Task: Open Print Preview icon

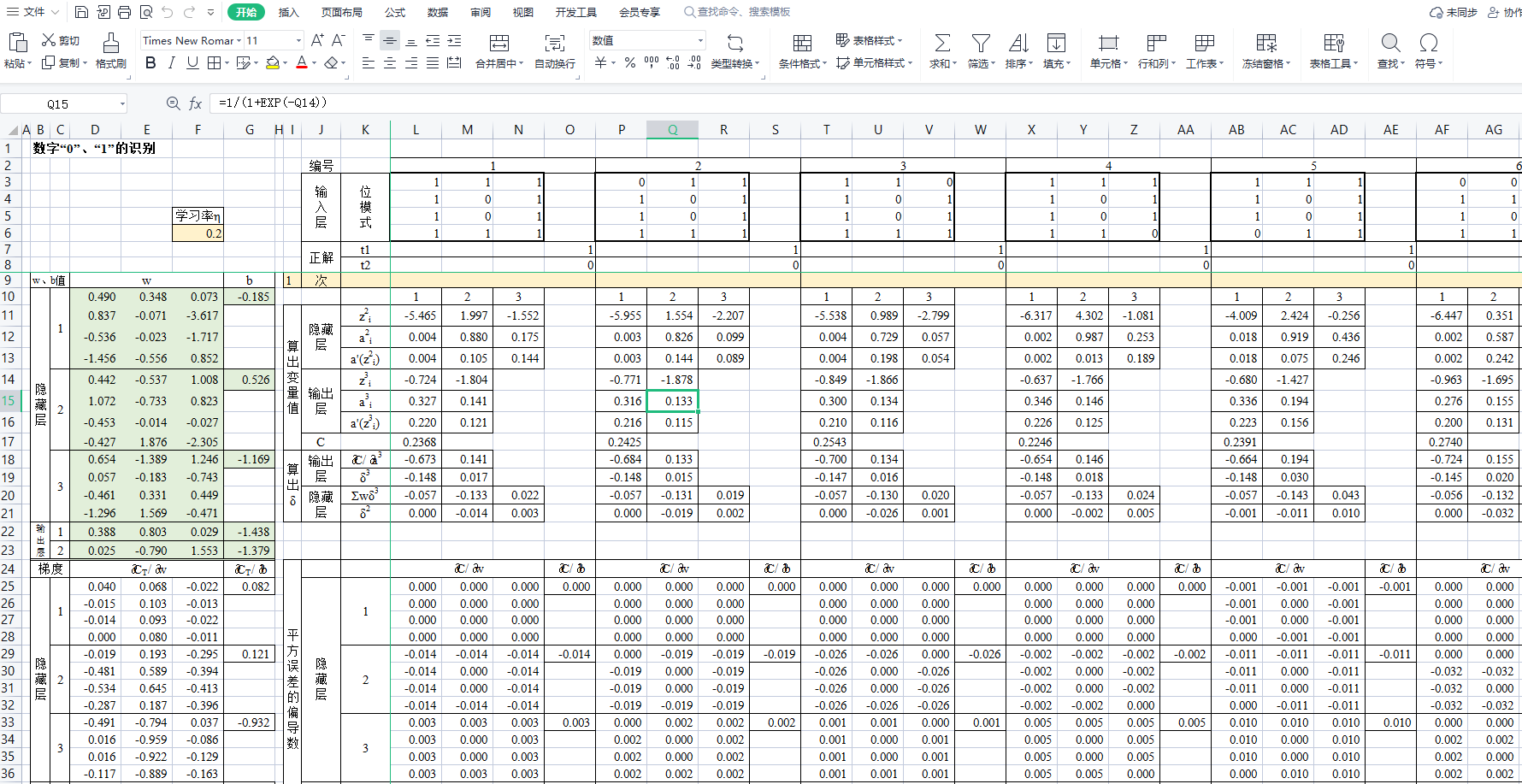Action: (146, 12)
